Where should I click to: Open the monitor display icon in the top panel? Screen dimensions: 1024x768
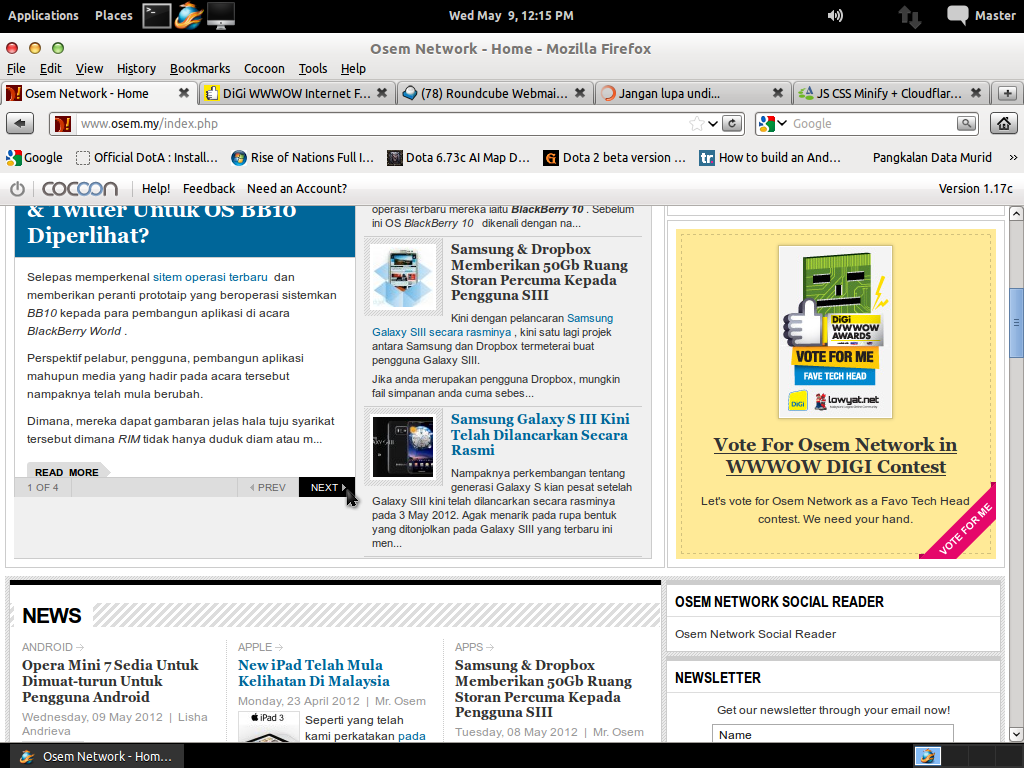221,16
